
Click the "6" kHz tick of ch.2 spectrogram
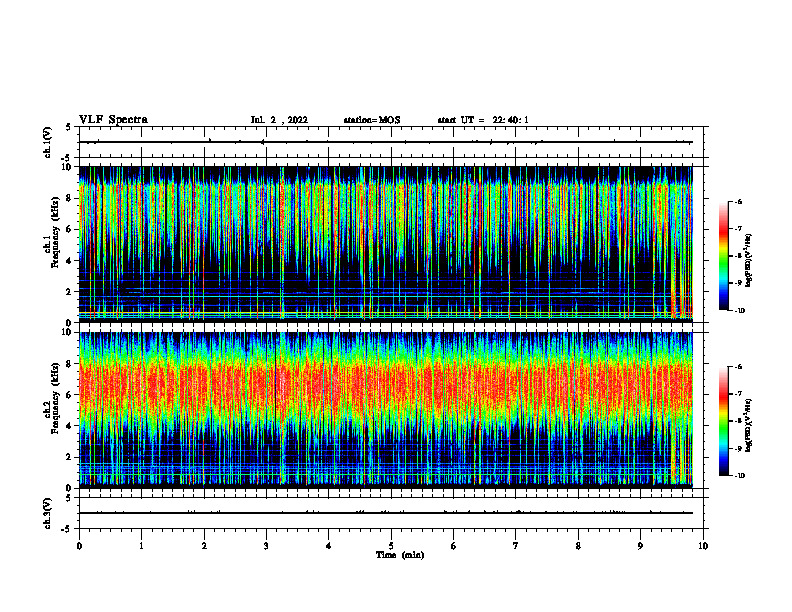pyautogui.click(x=70, y=395)
